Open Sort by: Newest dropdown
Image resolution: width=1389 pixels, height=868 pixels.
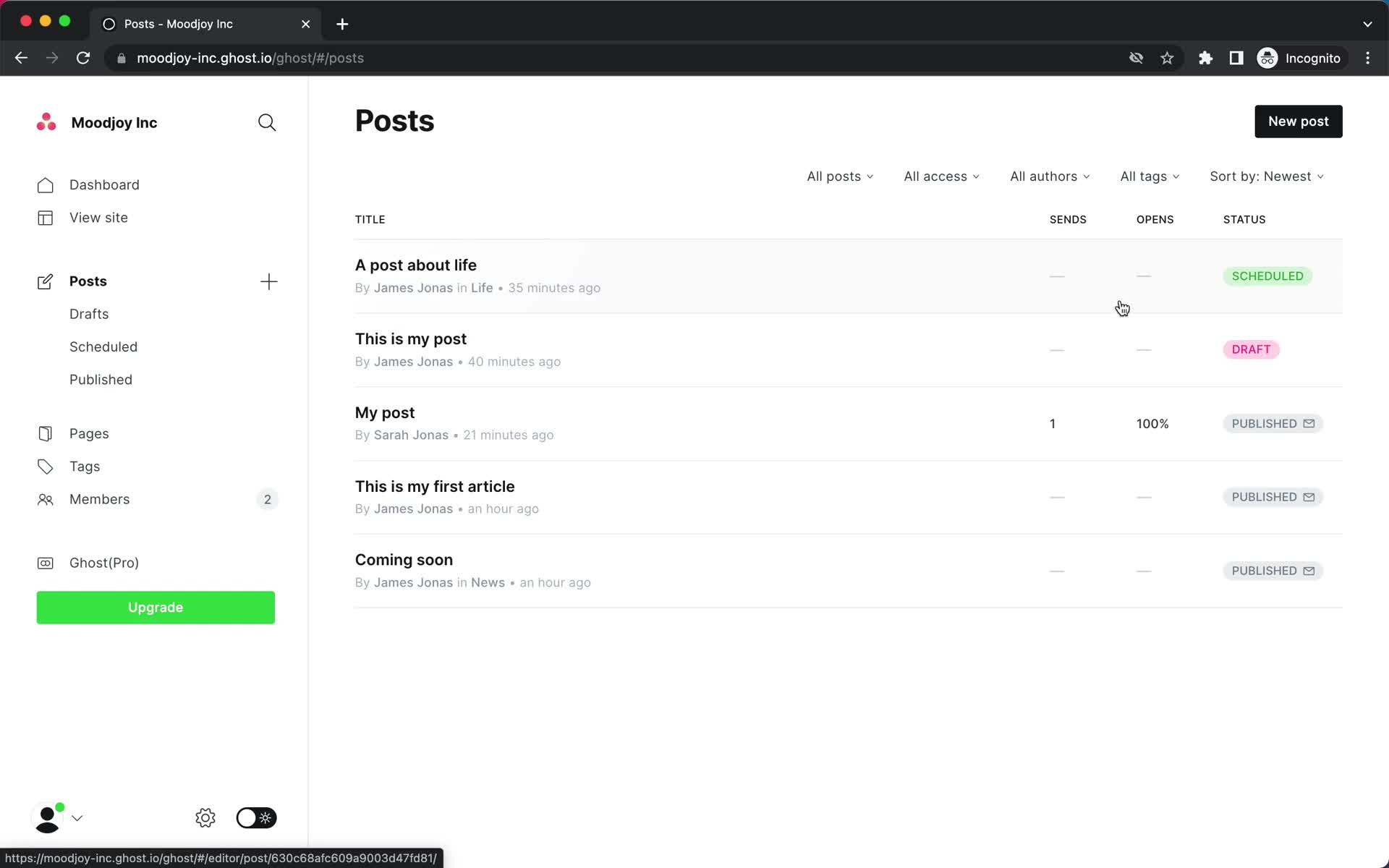[1267, 176]
